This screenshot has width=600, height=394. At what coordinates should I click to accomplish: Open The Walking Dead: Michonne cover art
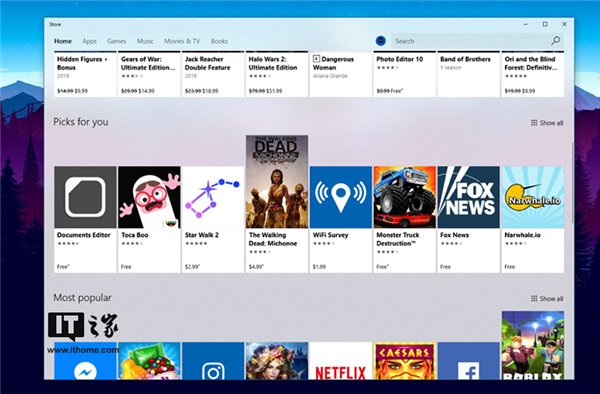click(277, 182)
